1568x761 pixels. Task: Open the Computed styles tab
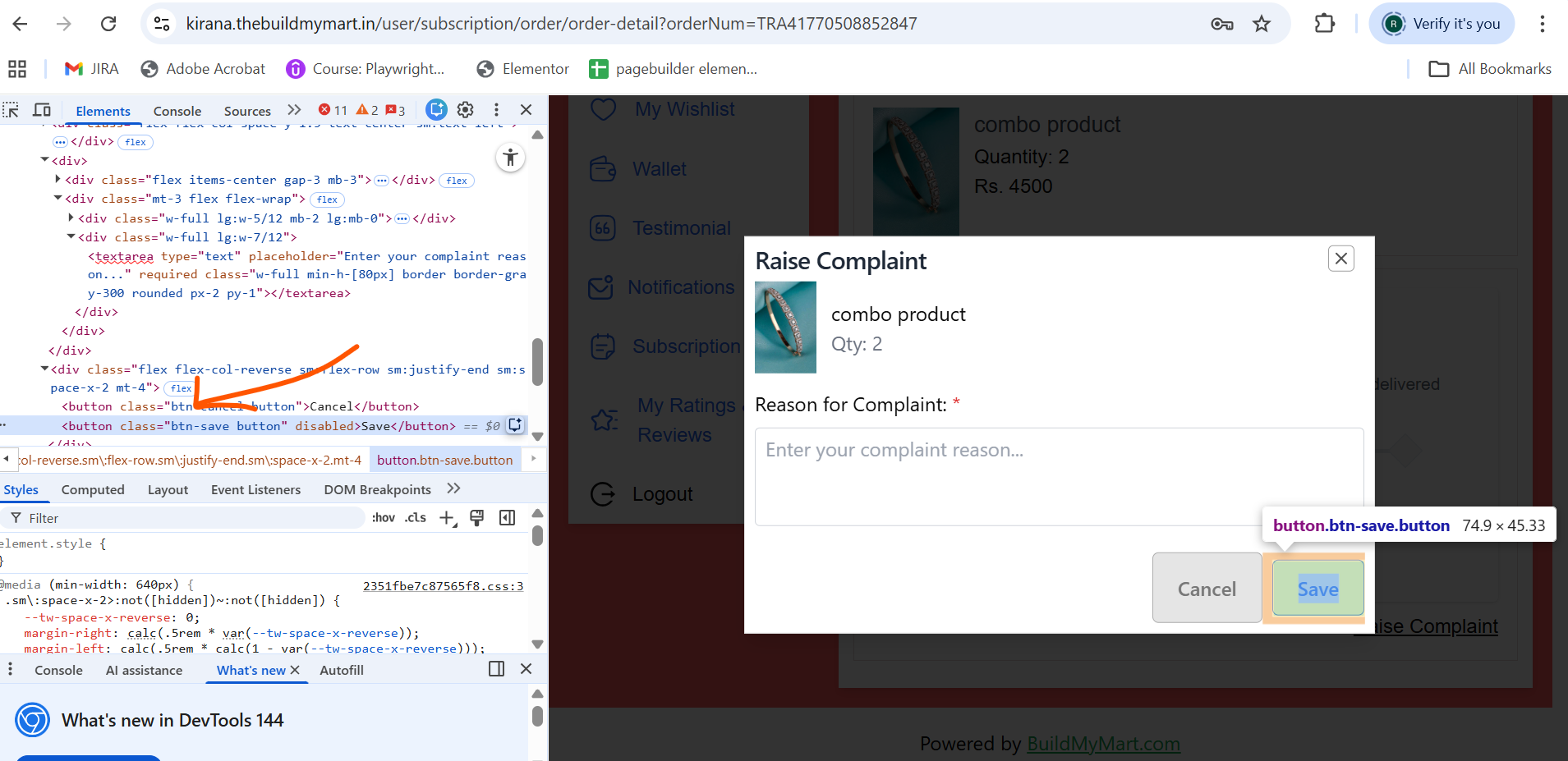pyautogui.click(x=93, y=489)
